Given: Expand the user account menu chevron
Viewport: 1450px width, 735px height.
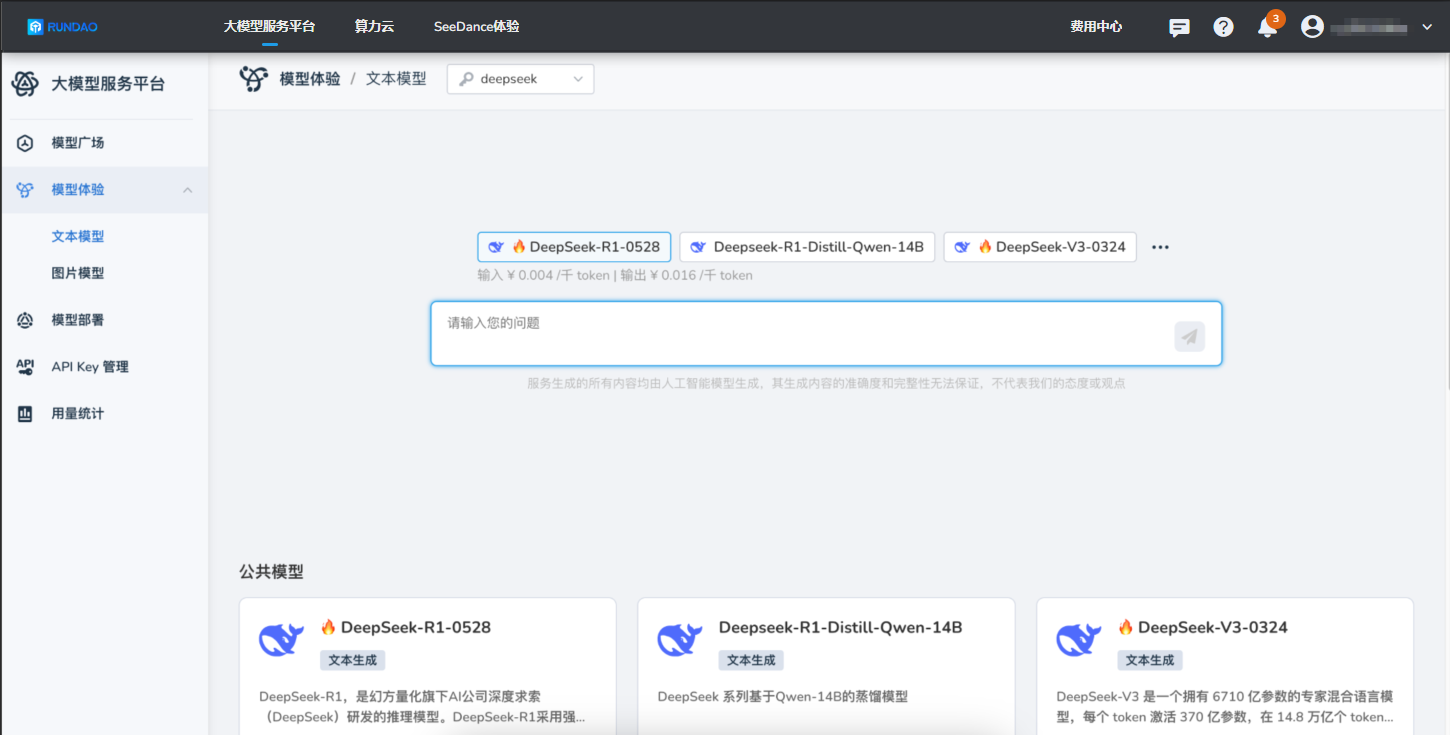Looking at the screenshot, I should click(1427, 27).
